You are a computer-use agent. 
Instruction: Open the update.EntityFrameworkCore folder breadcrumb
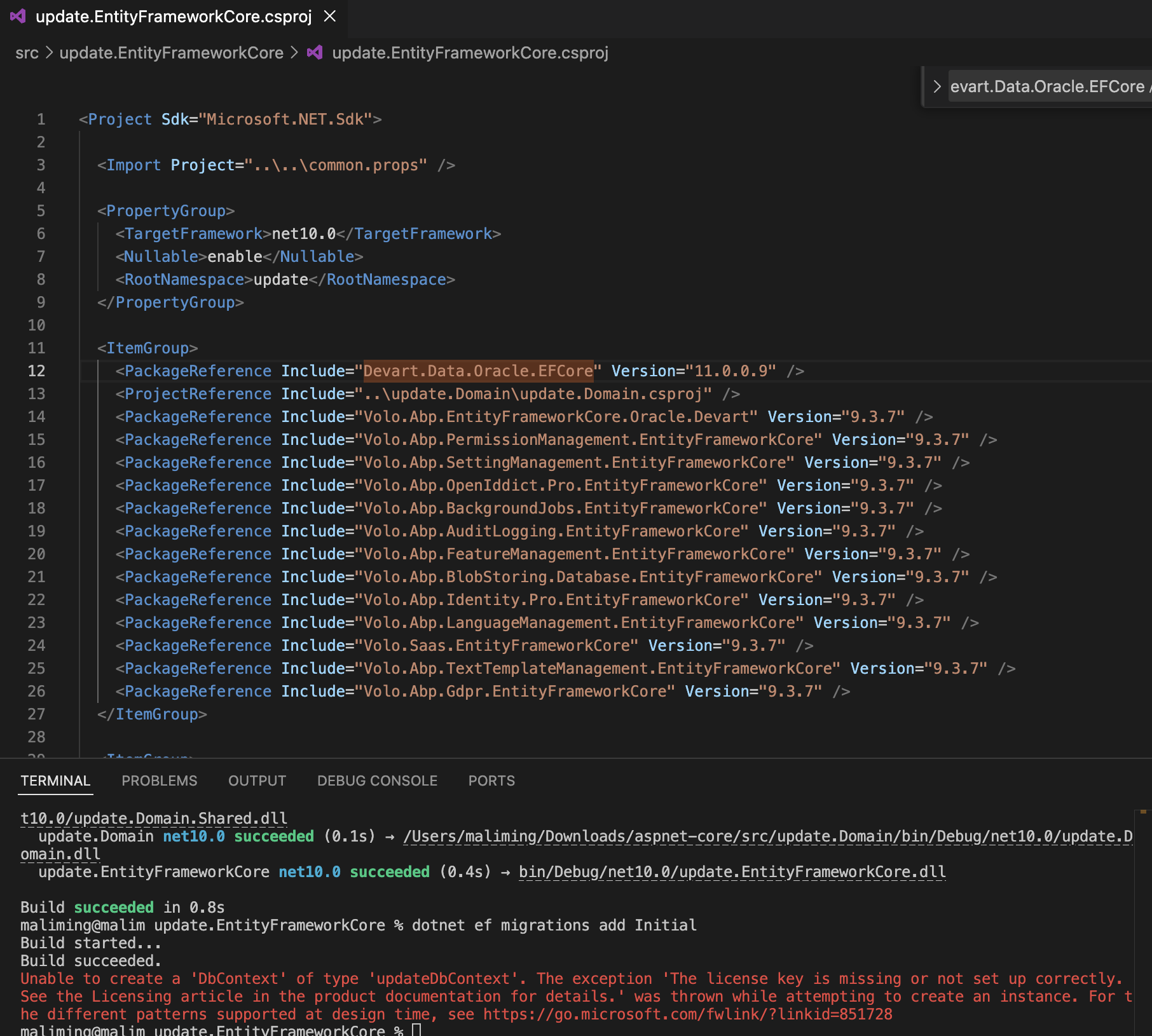pos(171,53)
